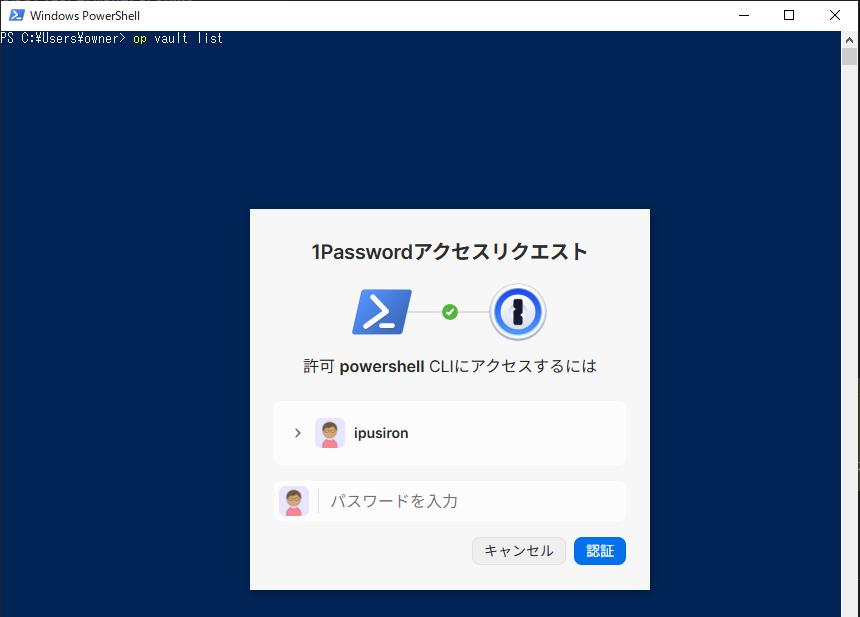Screen dimensions: 860x617
Task: Click the 許可 powershell CLI message text
Action: (x=450, y=366)
